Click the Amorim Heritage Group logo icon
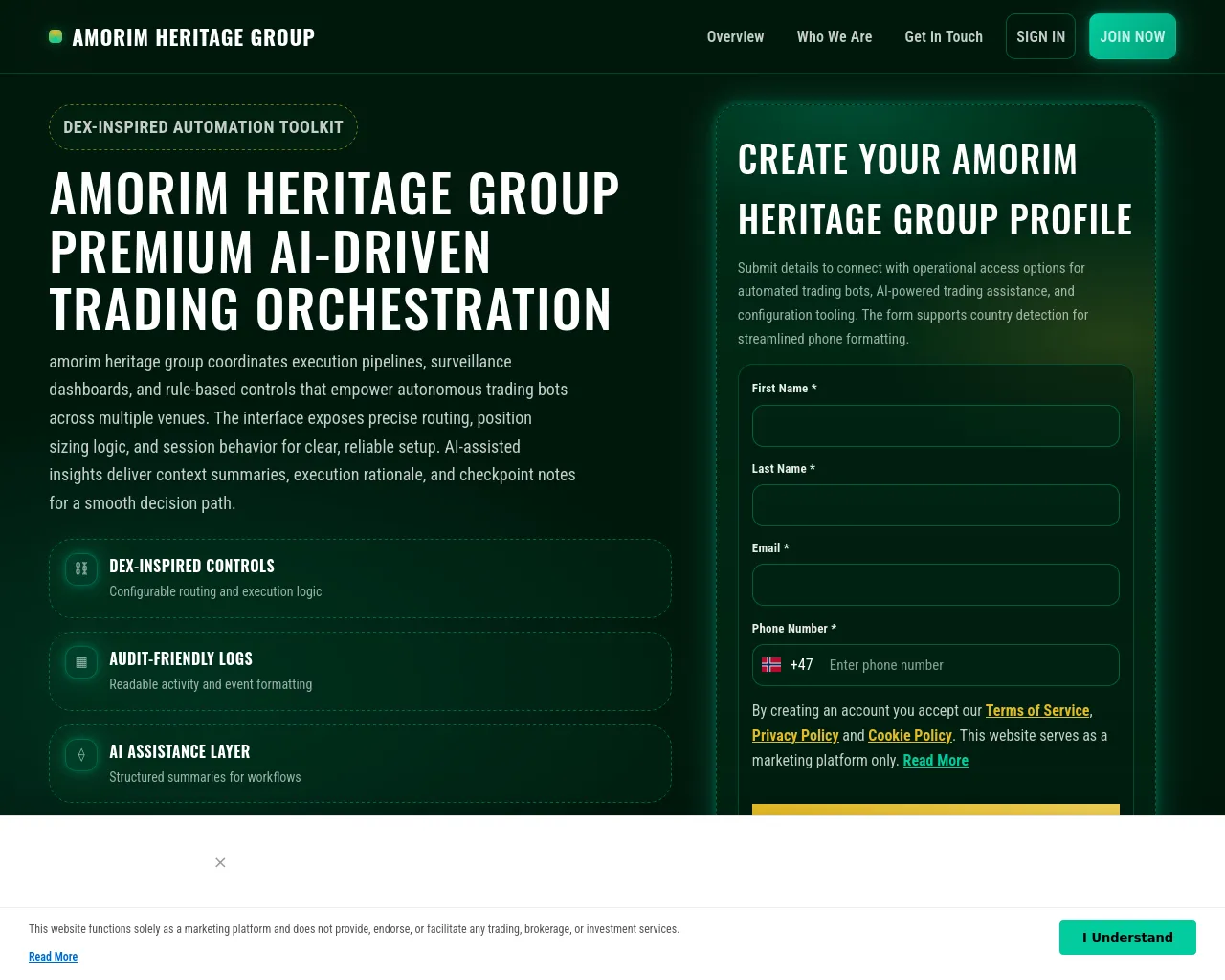Viewport: 1225px width, 980px height. [x=56, y=36]
